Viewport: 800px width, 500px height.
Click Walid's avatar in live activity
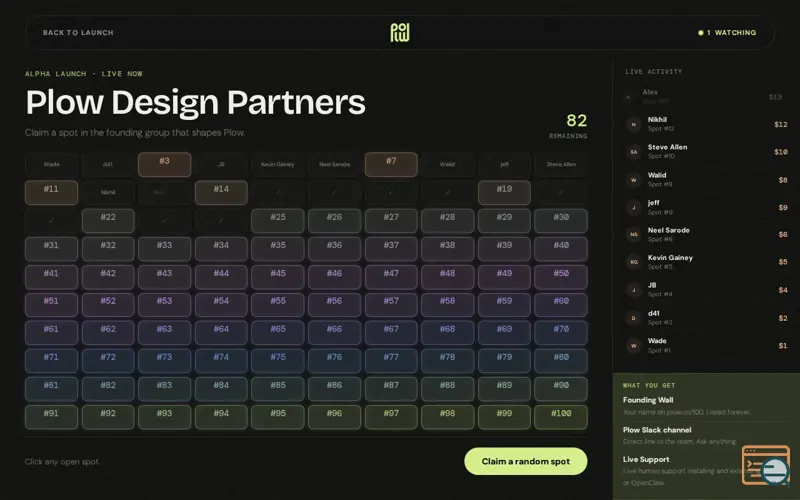click(633, 180)
